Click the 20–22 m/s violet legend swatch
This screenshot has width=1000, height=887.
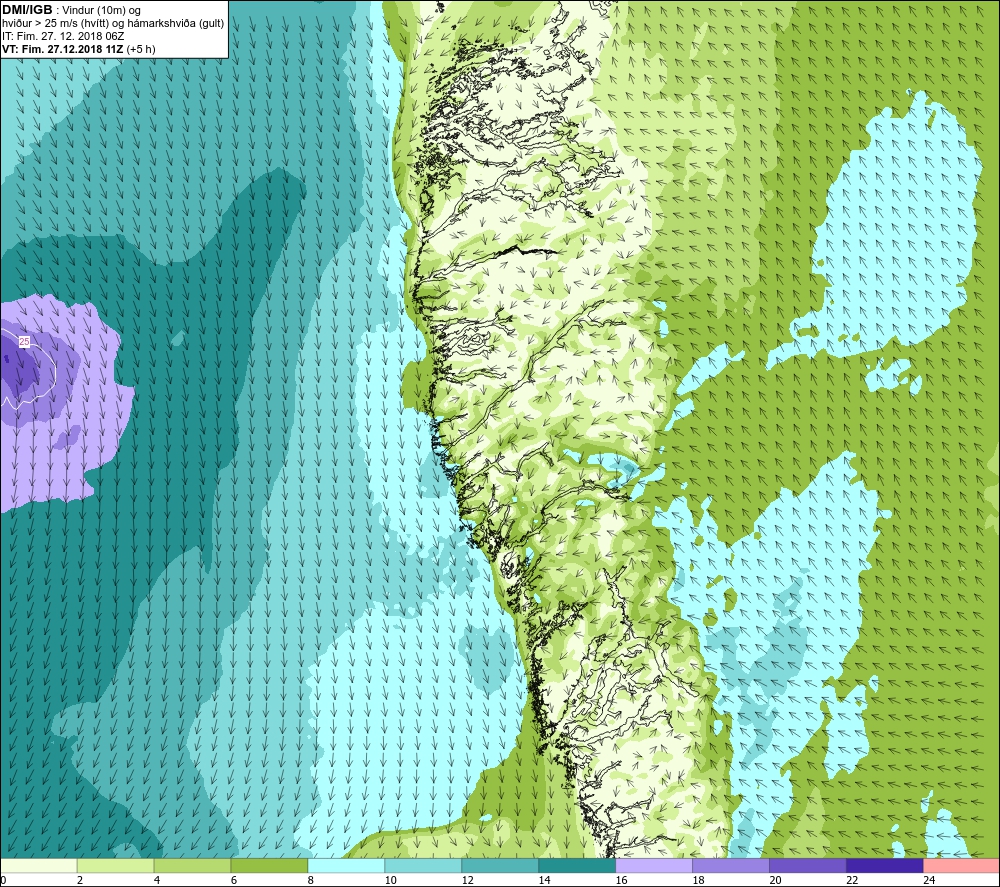807,865
